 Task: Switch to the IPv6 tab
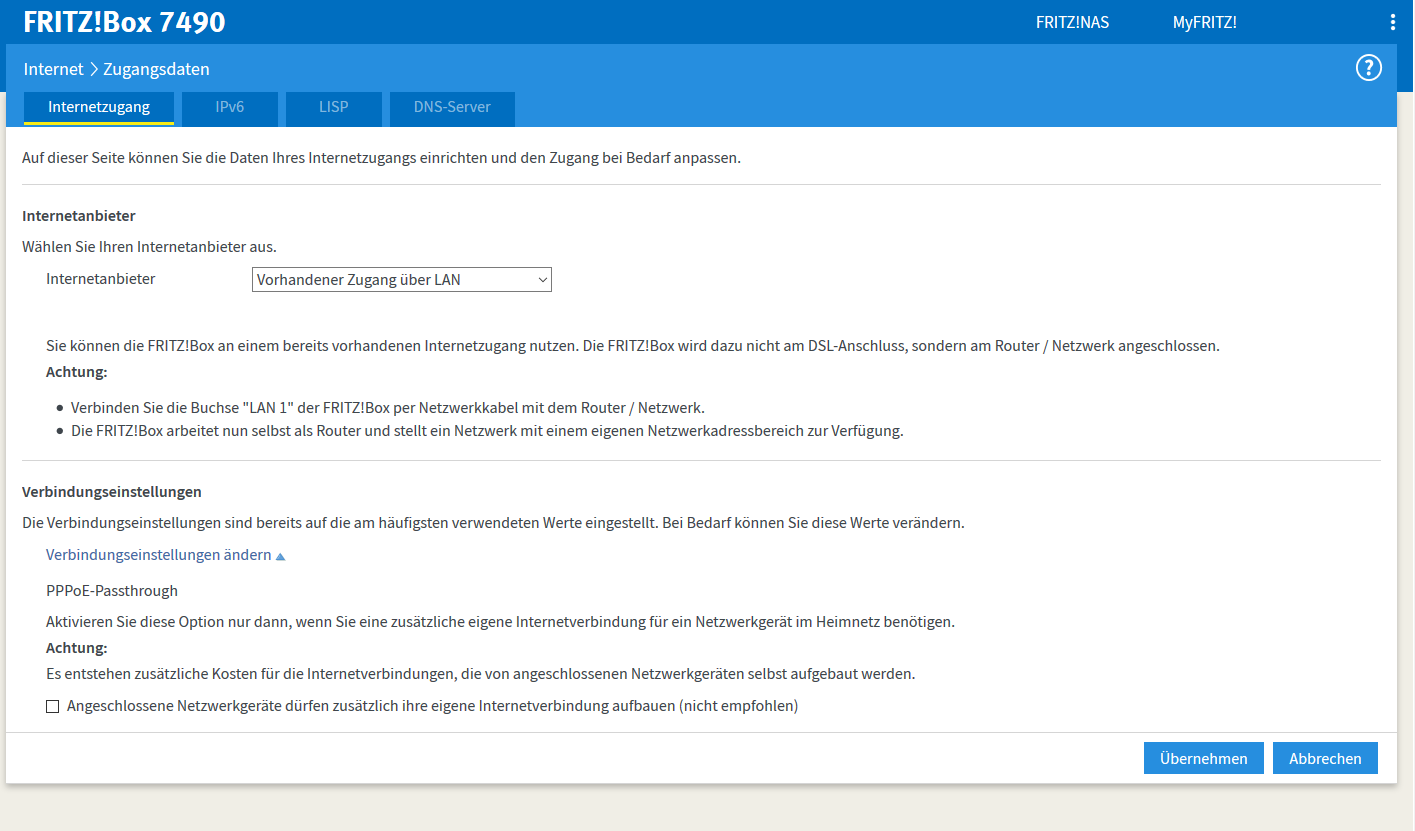pyautogui.click(x=230, y=108)
